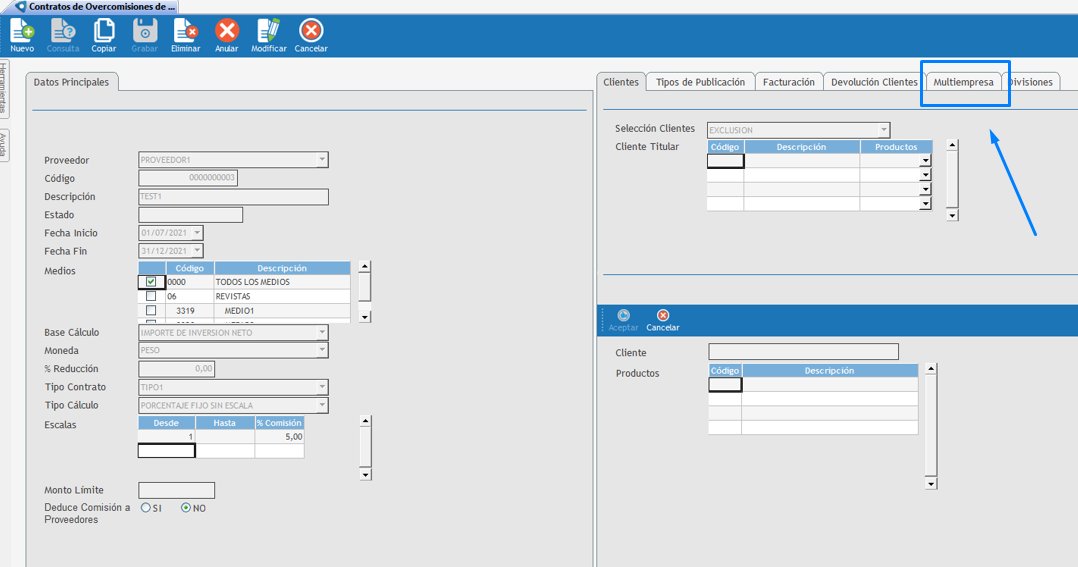Open the Herramientas side panel
The image size is (1078, 567).
[x=4, y=89]
